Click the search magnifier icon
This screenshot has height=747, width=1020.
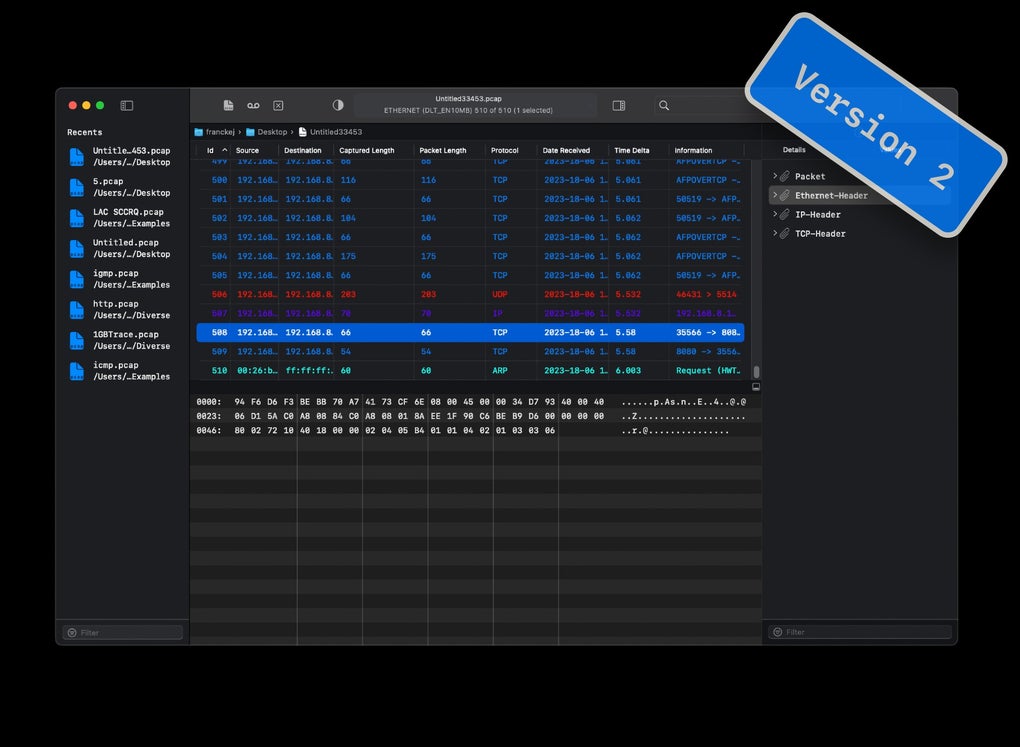tap(664, 105)
